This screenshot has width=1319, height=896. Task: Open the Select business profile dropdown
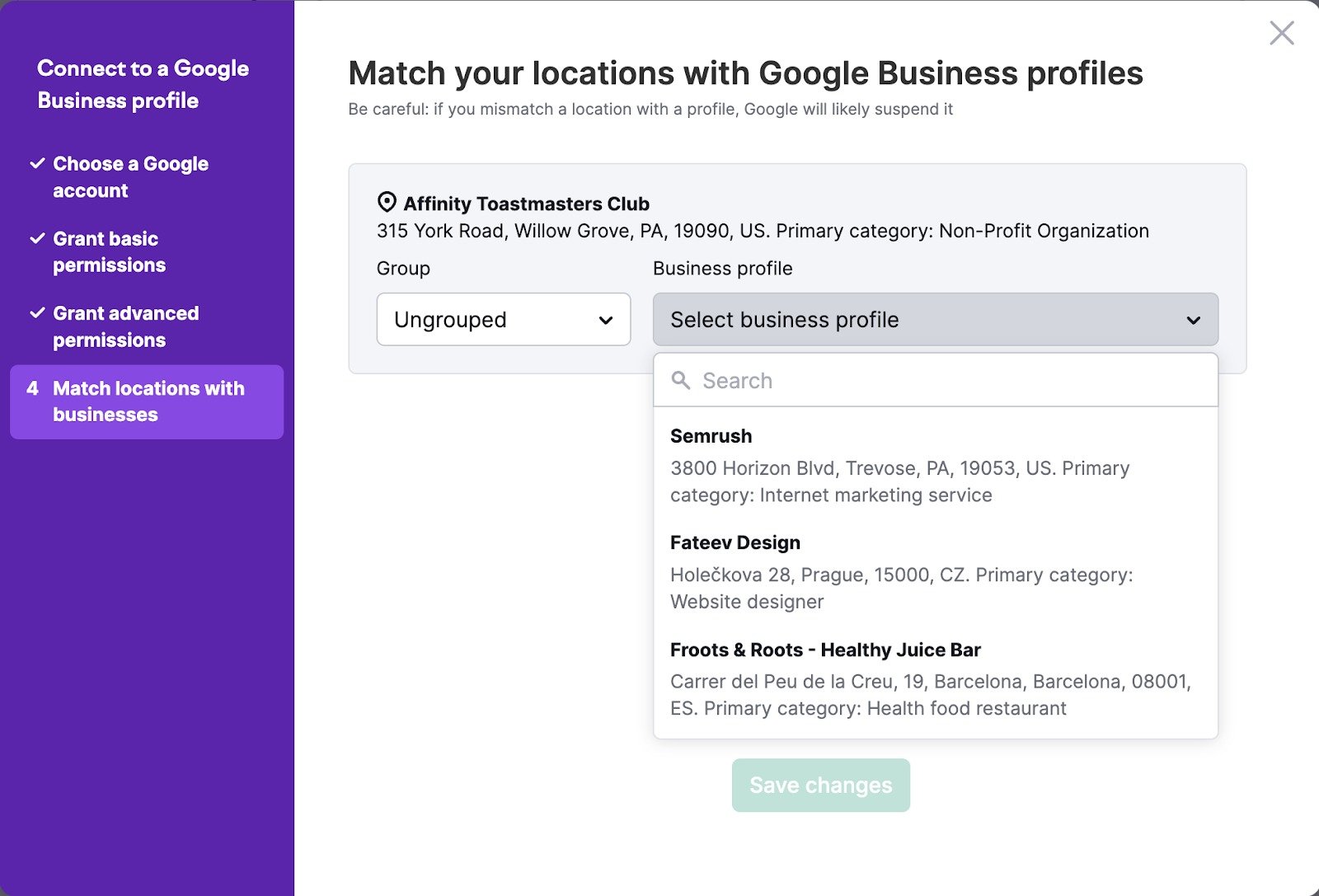[935, 320]
